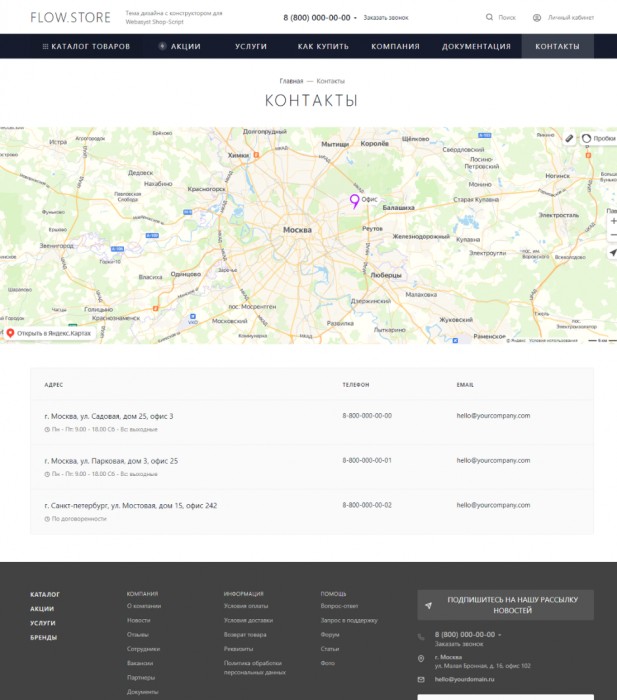Click the purple Офис map marker
The image size is (617, 700).
click(354, 201)
